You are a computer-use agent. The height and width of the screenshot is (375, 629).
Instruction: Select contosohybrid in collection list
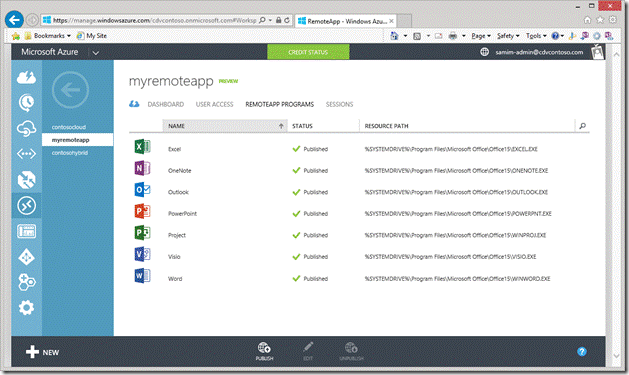point(70,153)
